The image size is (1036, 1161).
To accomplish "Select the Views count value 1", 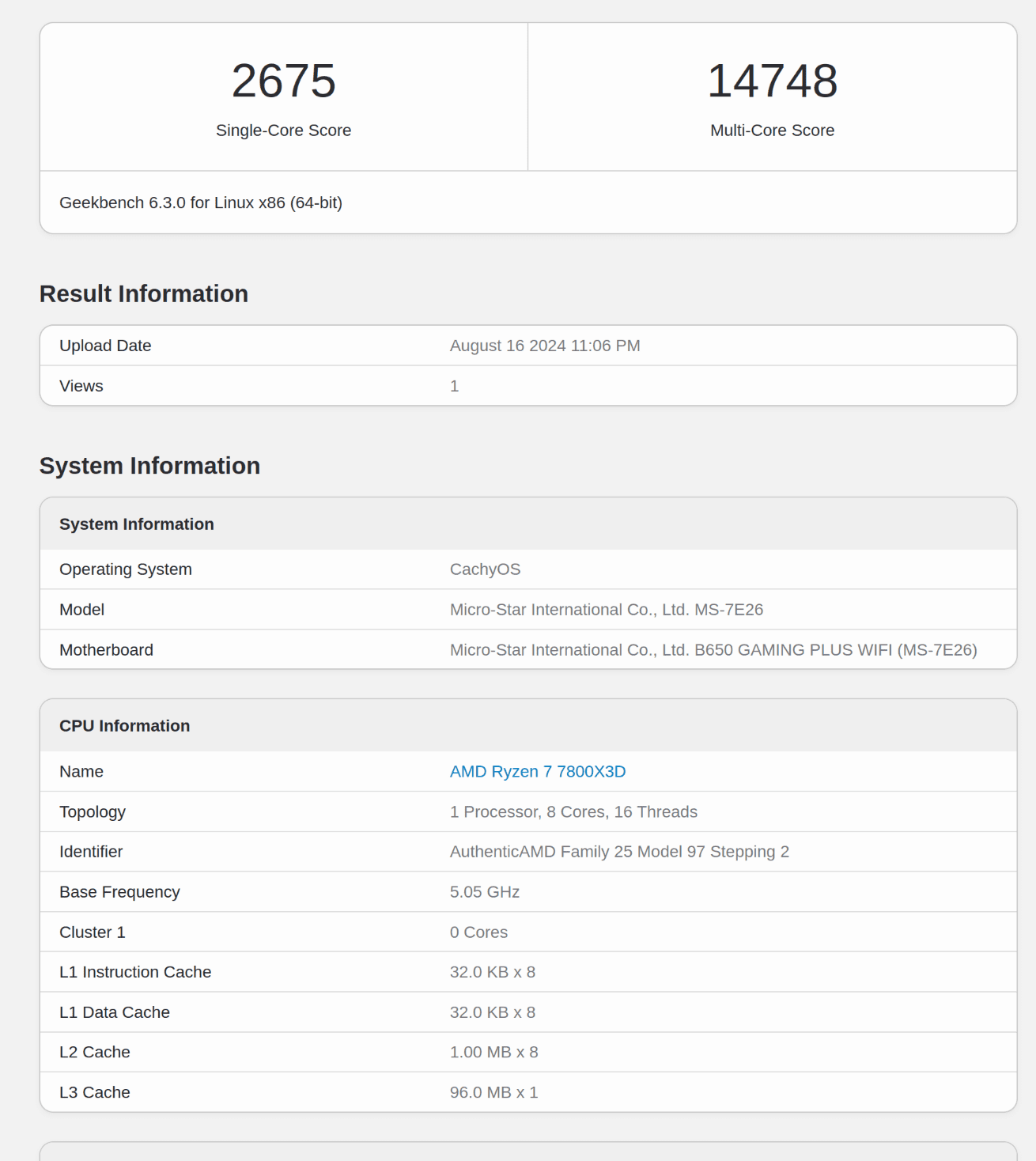I will pyautogui.click(x=455, y=386).
